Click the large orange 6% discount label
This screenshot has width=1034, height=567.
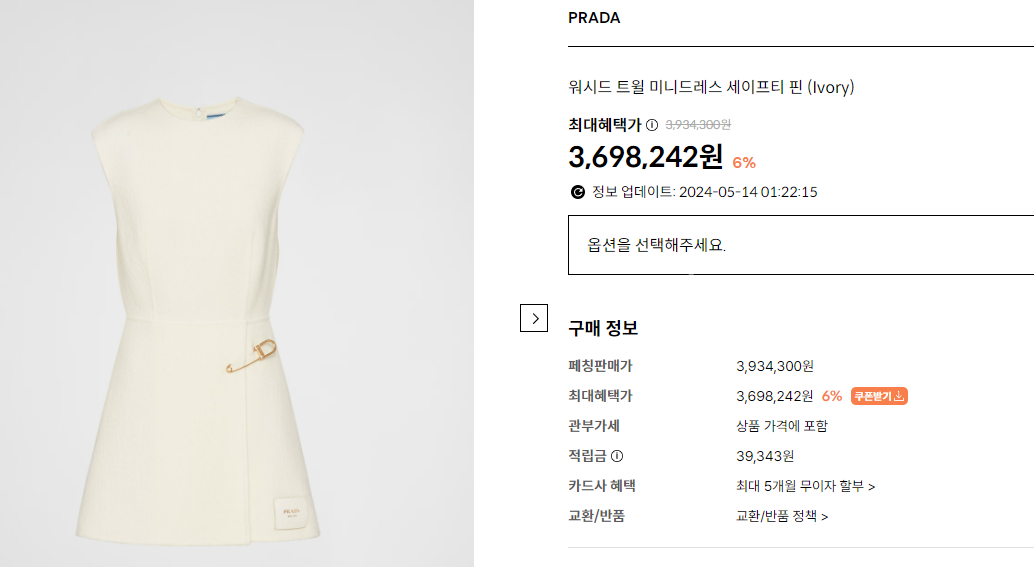pos(744,162)
